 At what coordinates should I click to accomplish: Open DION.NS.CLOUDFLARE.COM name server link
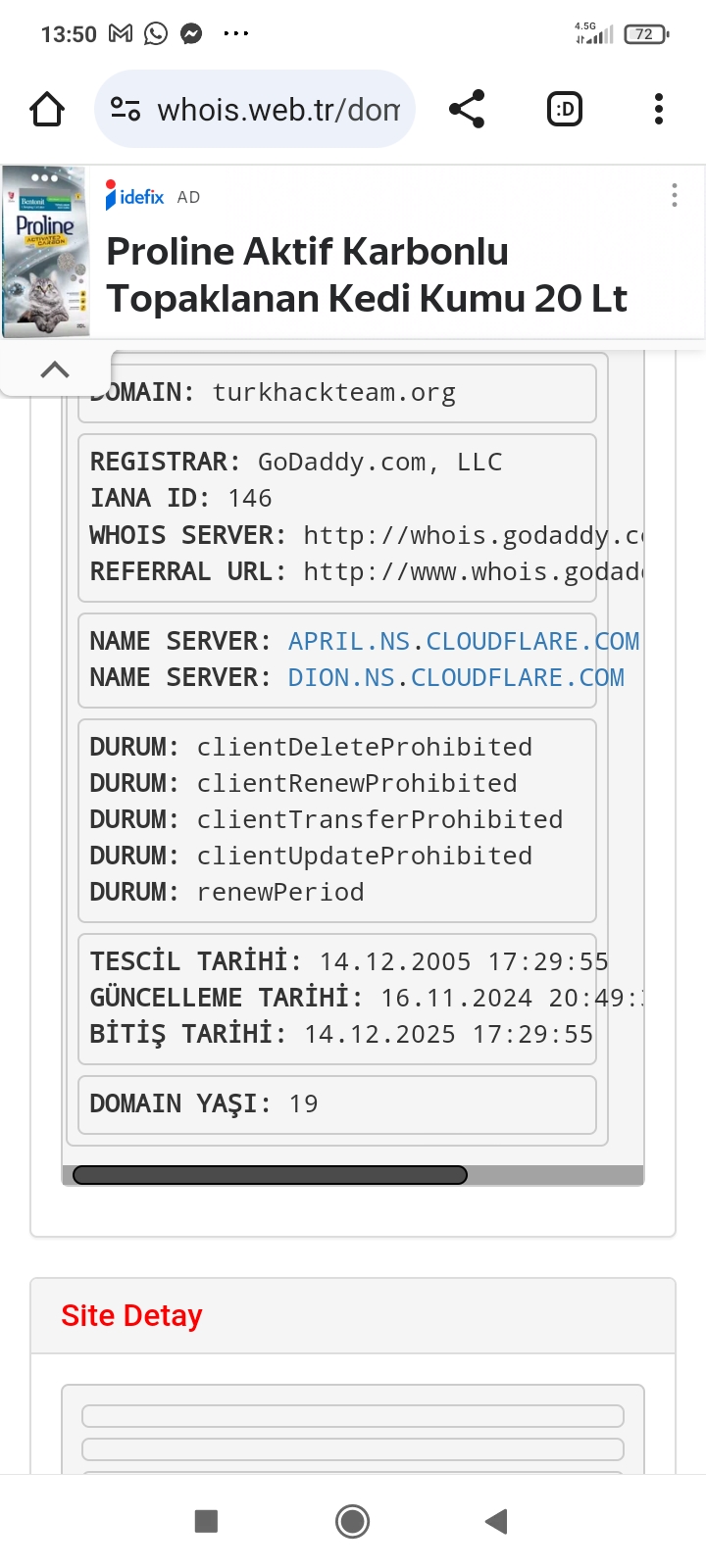pyautogui.click(x=456, y=677)
